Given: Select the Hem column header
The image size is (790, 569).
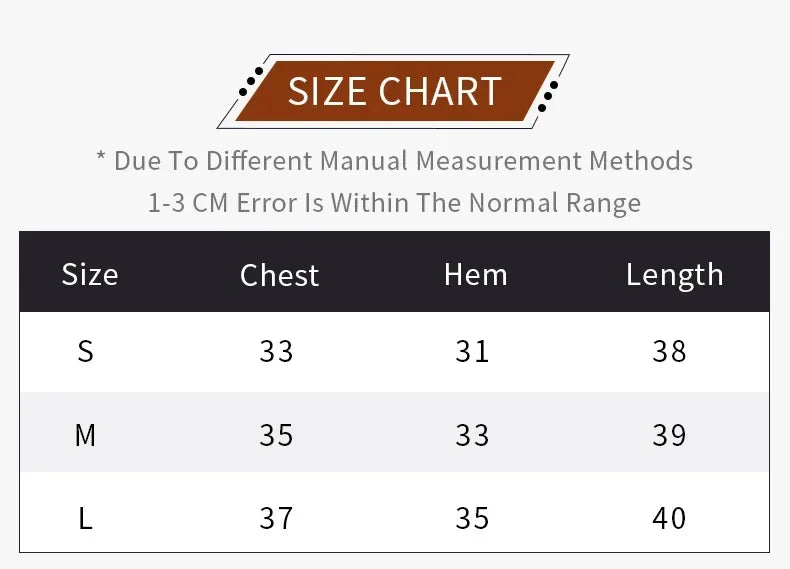Looking at the screenshot, I should 475,274.
